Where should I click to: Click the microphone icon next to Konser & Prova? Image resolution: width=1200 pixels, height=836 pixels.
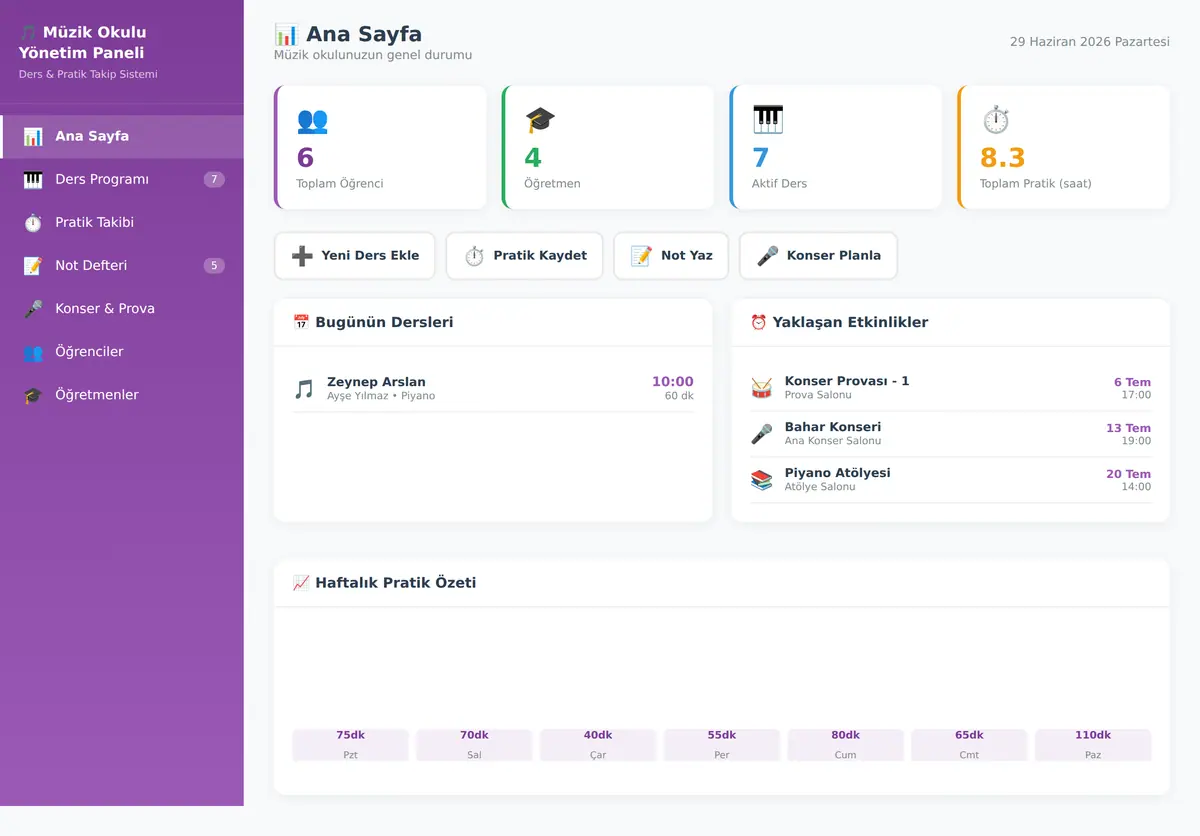coord(33,309)
